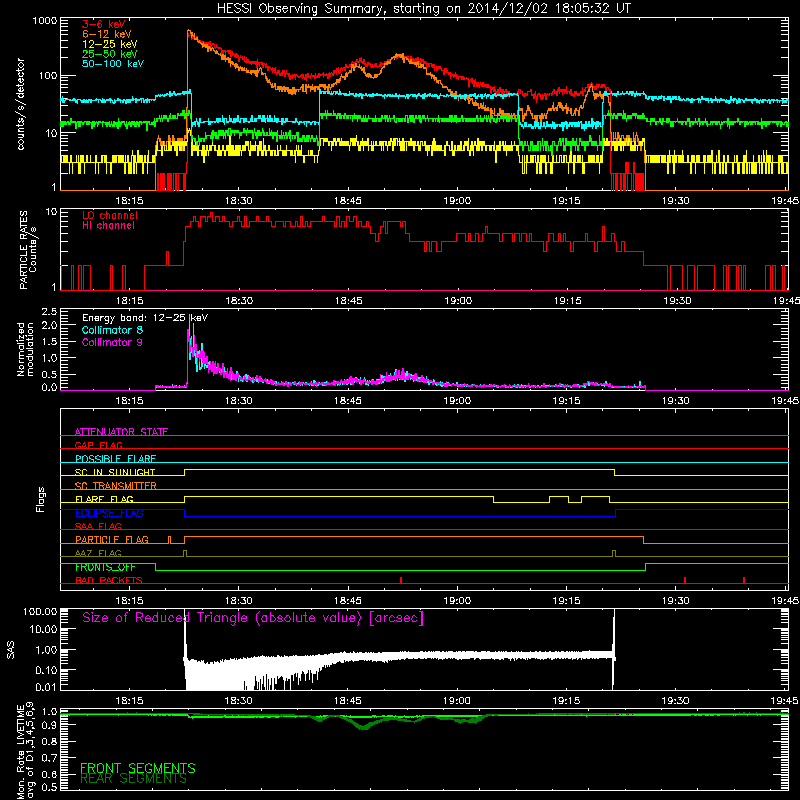Click the Mon. Rate LIVETIME axis title
This screenshot has width=800, height=800.
[26, 751]
